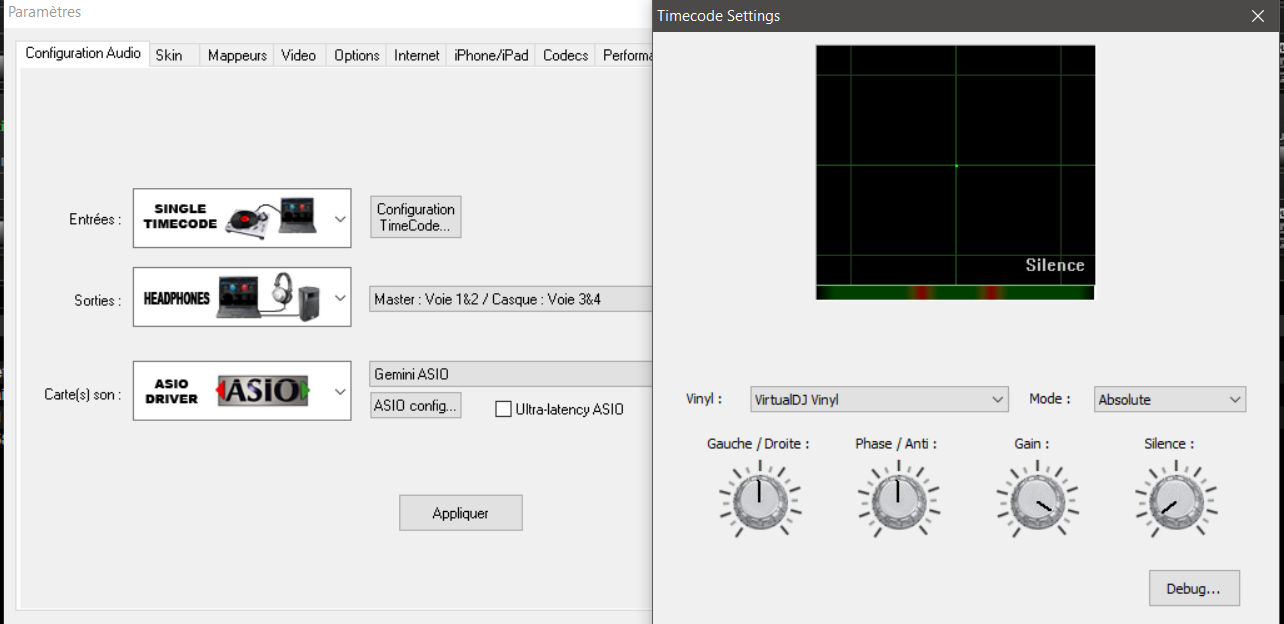Click the Silence knob
The image size is (1284, 624).
pos(1176,500)
